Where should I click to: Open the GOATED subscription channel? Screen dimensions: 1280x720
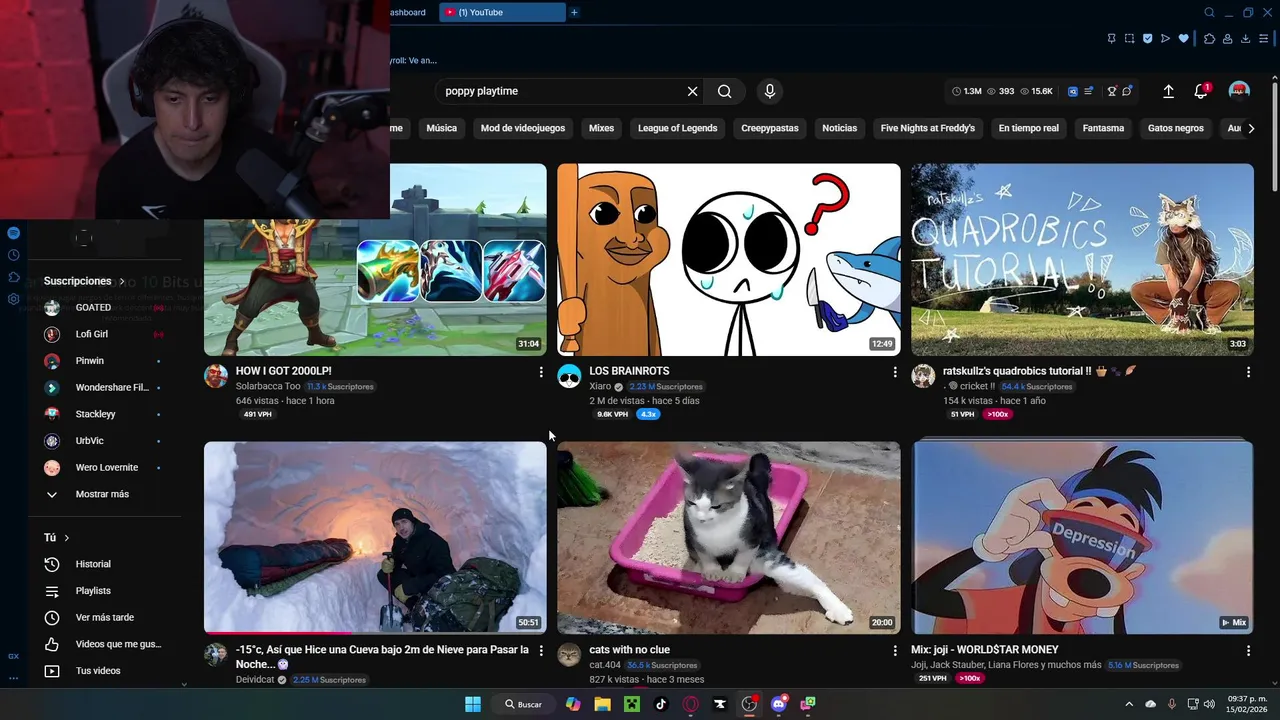point(93,307)
